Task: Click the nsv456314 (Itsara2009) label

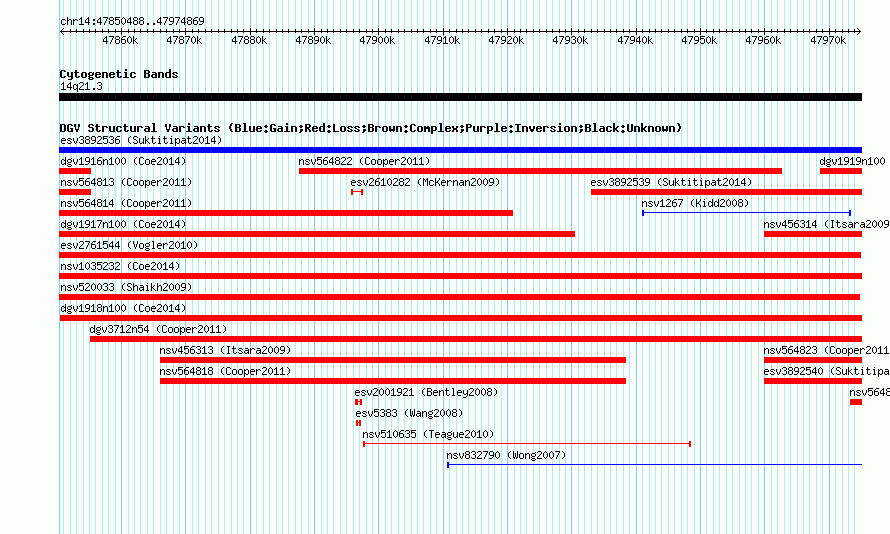Action: coord(826,224)
